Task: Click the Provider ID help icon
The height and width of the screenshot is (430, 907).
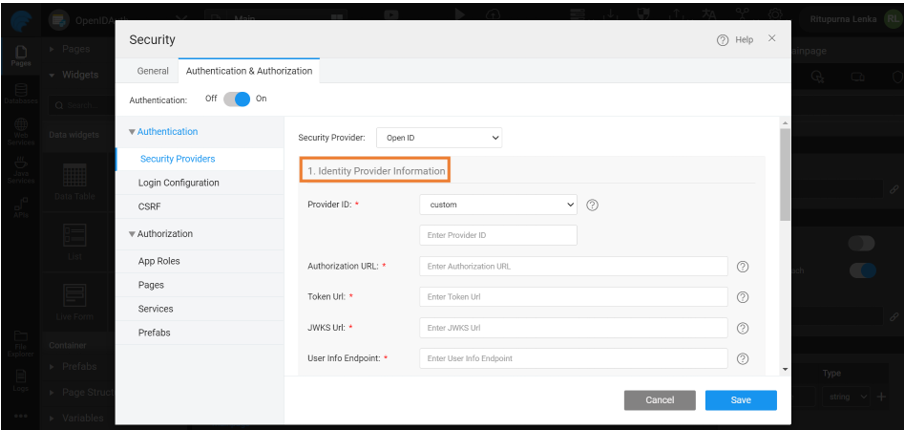Action: 592,205
